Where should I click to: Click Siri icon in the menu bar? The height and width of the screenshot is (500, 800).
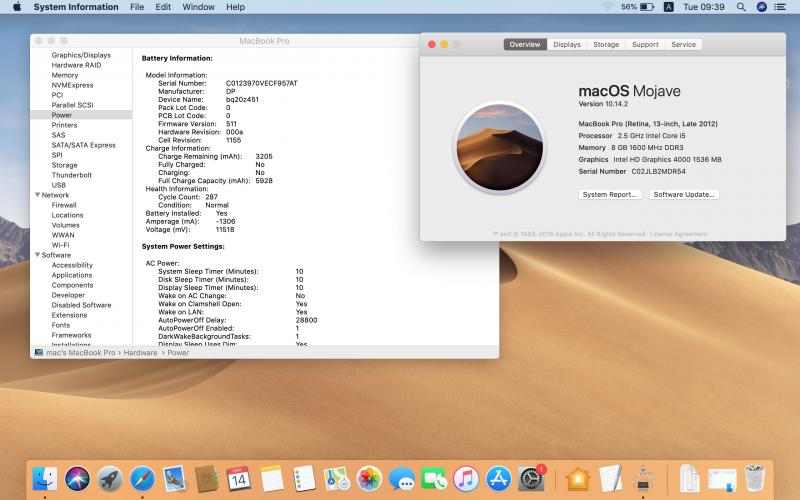[762, 7]
